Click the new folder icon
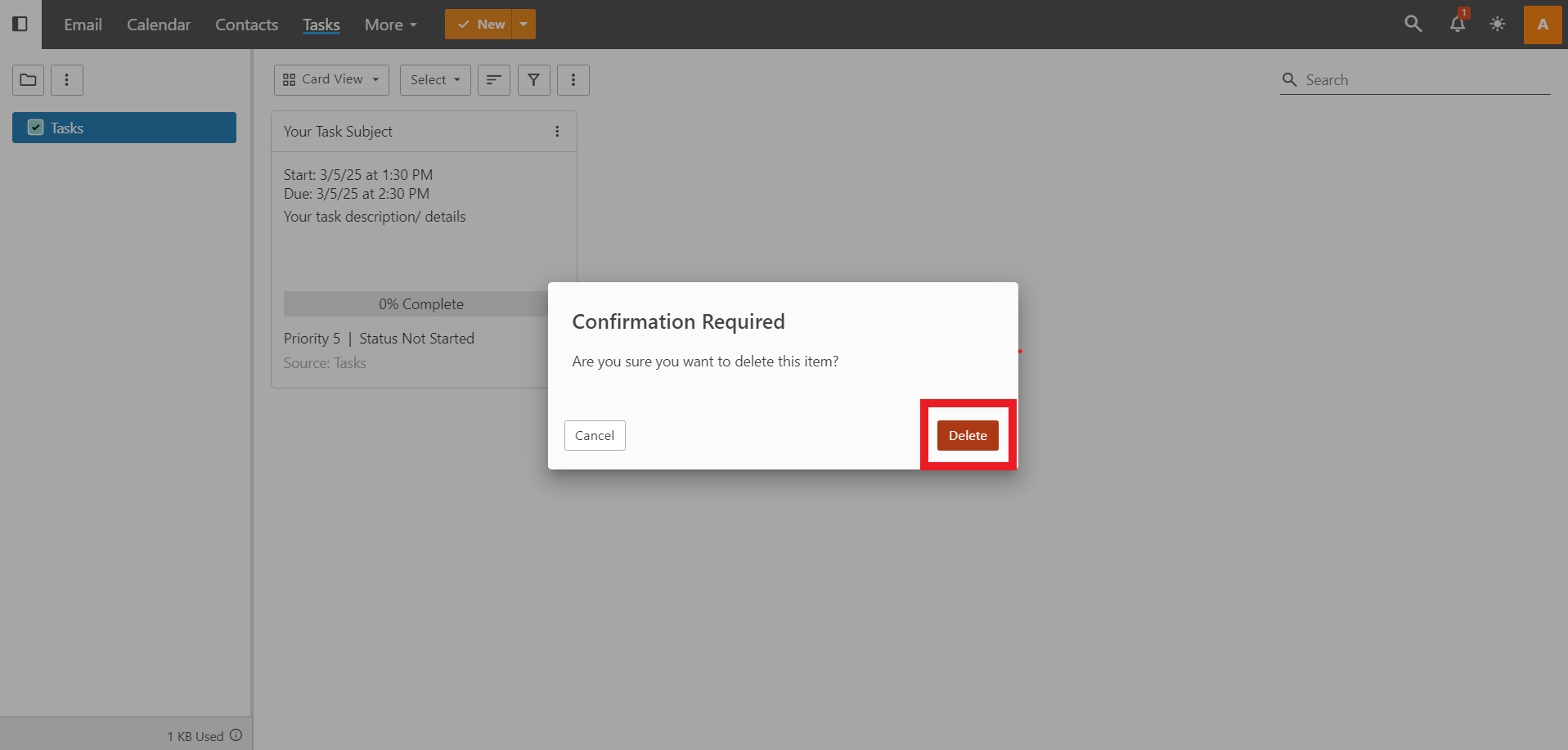The image size is (1568, 750). pos(28,80)
